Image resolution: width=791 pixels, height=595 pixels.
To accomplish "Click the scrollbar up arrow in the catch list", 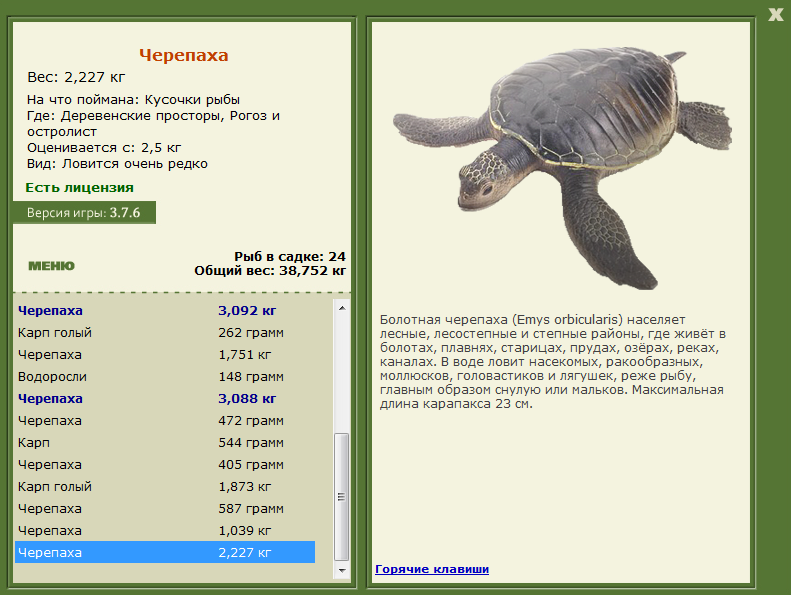I will pyautogui.click(x=342, y=307).
